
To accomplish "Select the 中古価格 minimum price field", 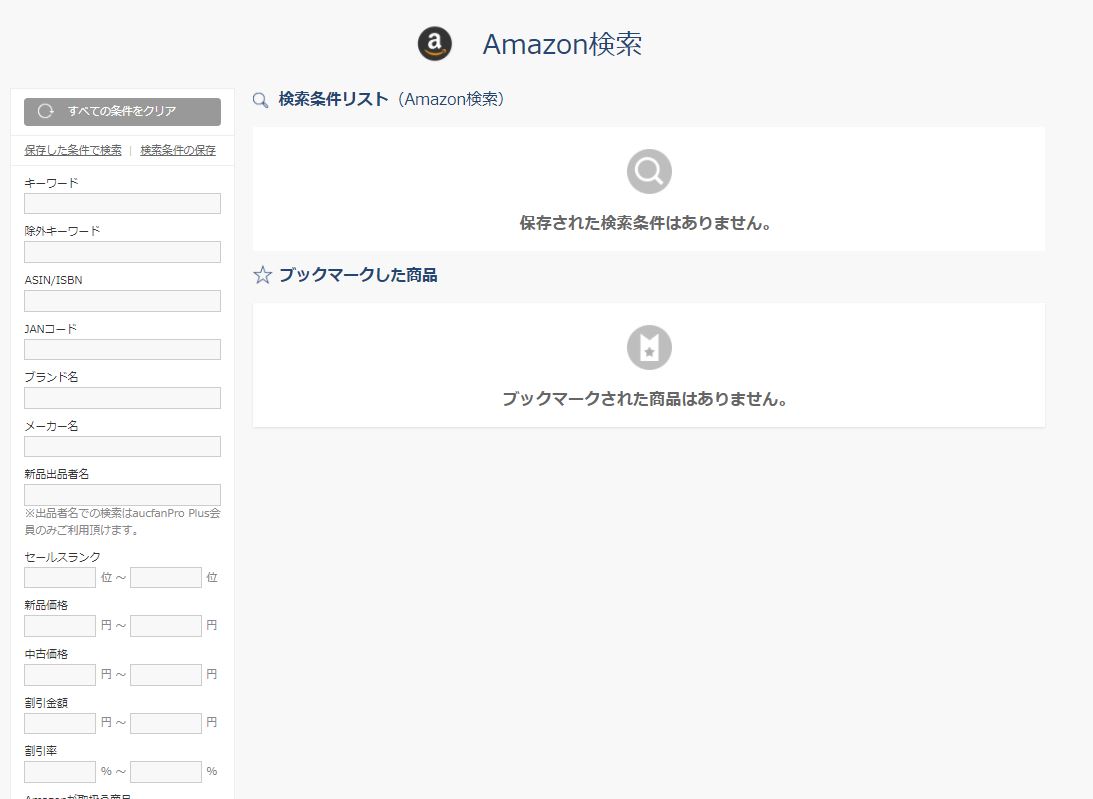I will (60, 674).
